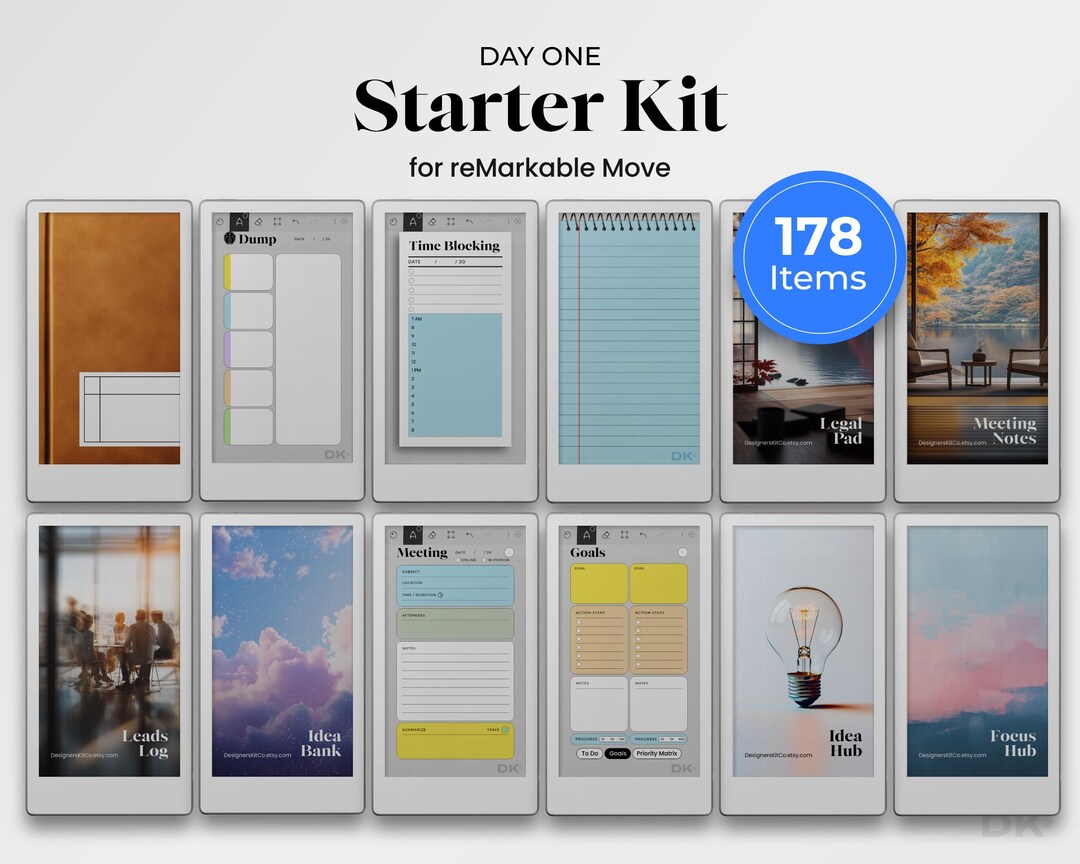Check the last Action Steps circle in the right Goals column

638,665
